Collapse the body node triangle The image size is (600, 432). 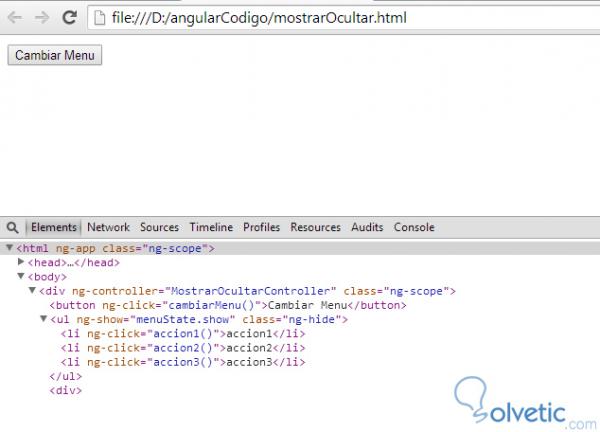pyautogui.click(x=21, y=276)
